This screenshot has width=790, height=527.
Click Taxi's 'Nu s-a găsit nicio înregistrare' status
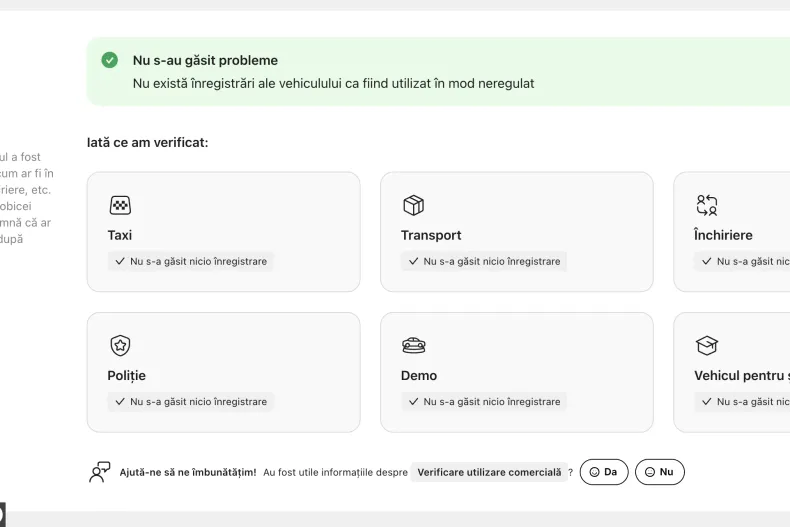(x=190, y=261)
